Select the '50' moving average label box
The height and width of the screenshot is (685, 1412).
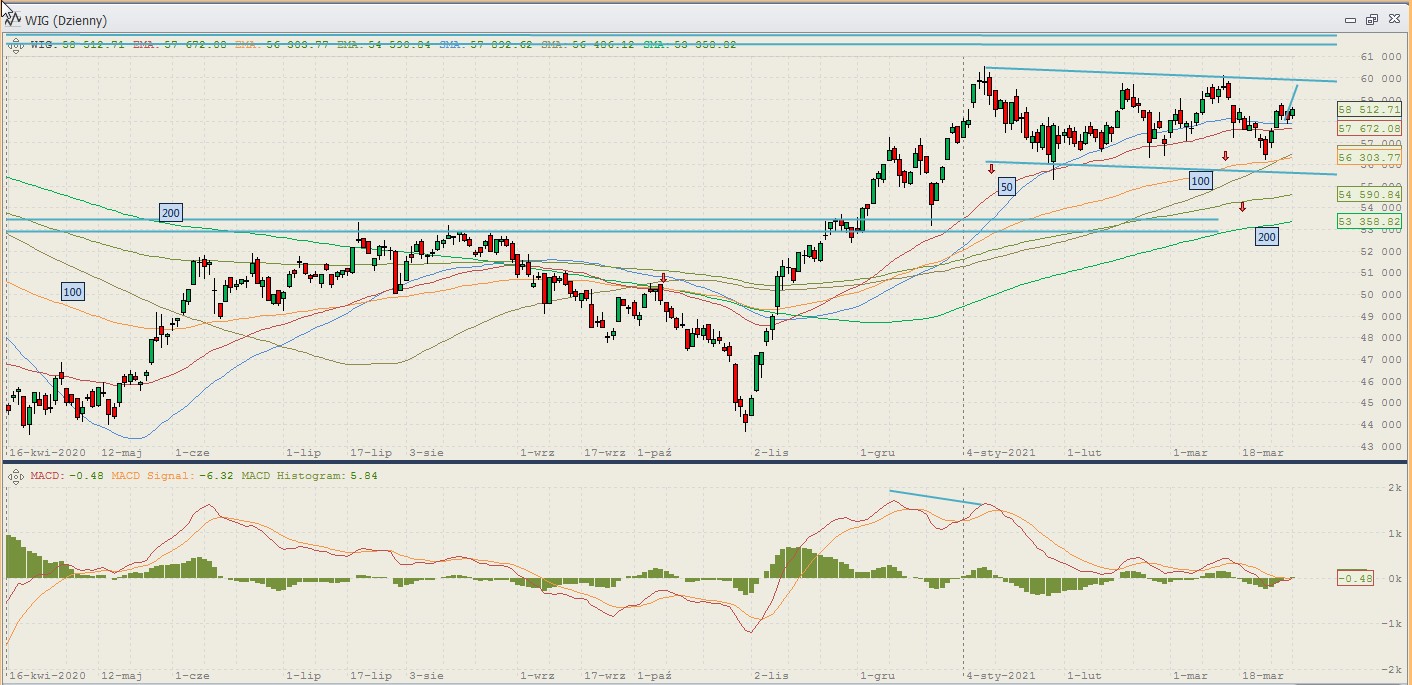click(1006, 186)
